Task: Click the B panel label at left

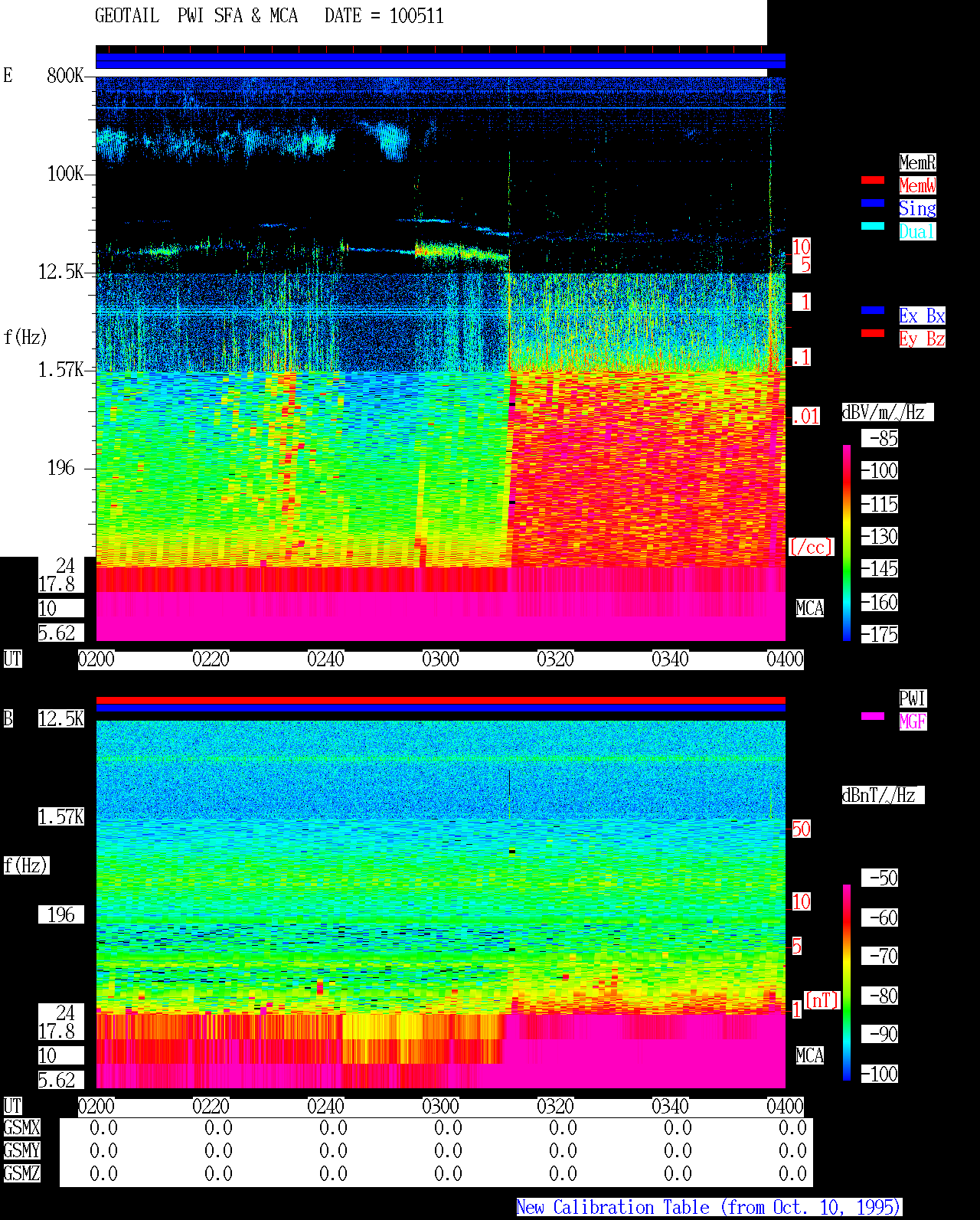Action: pyautogui.click(x=8, y=718)
